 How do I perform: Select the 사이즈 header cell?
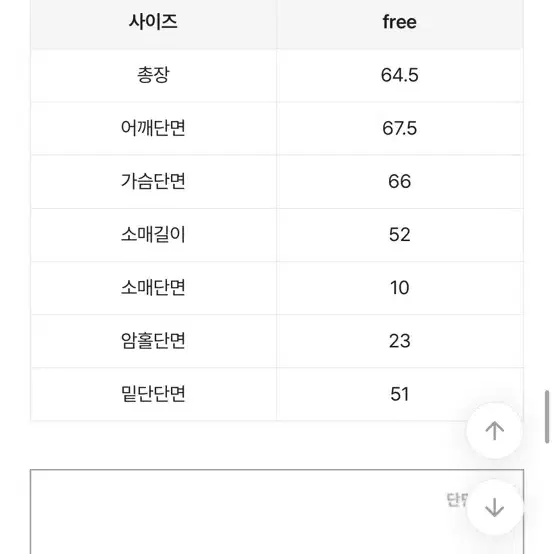tap(153, 22)
